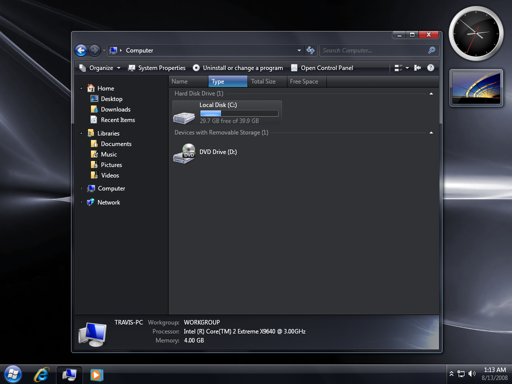512x384 pixels.
Task: Change the view icon button
Action: pos(398,68)
